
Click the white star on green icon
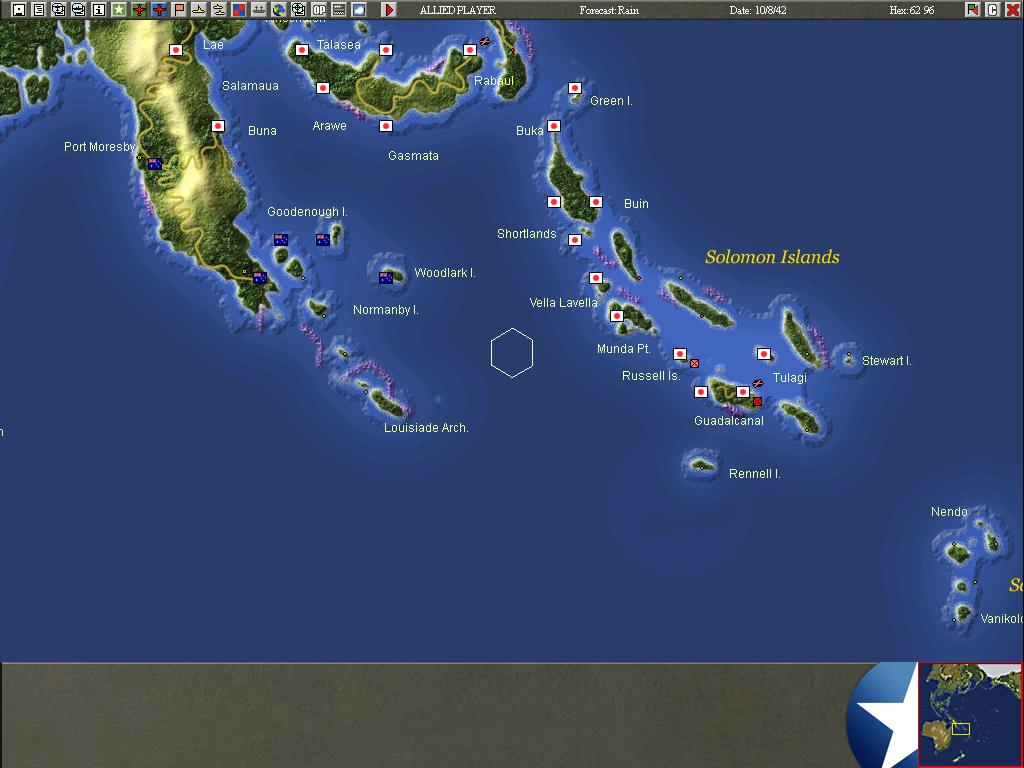click(x=119, y=10)
